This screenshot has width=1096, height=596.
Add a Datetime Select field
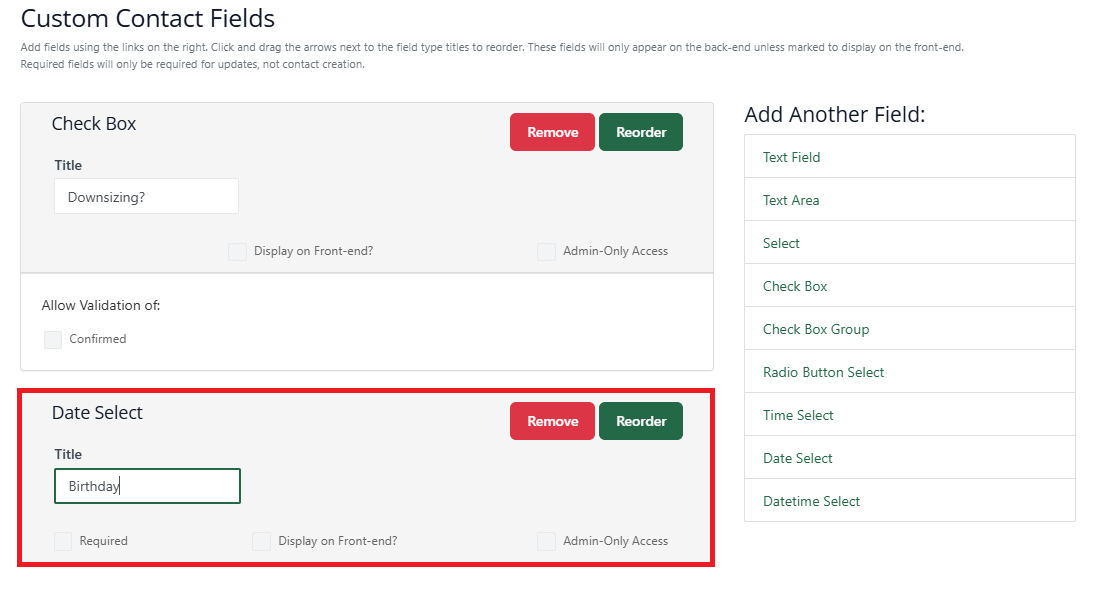[909, 501]
